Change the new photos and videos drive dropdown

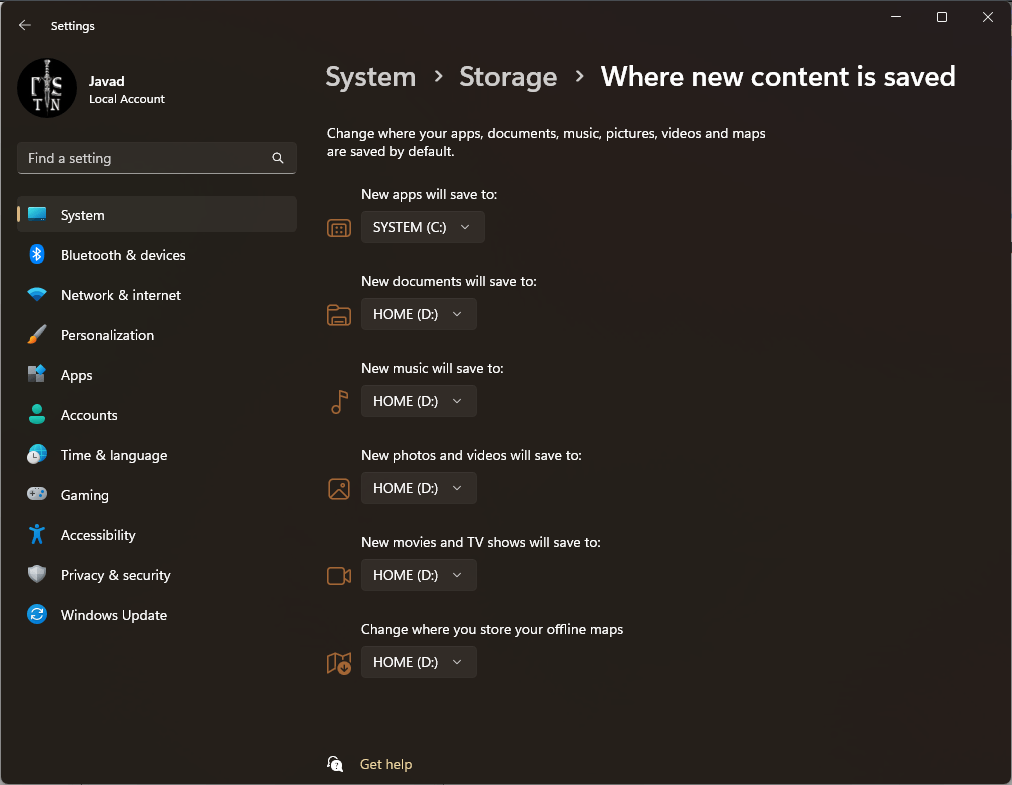click(x=418, y=488)
